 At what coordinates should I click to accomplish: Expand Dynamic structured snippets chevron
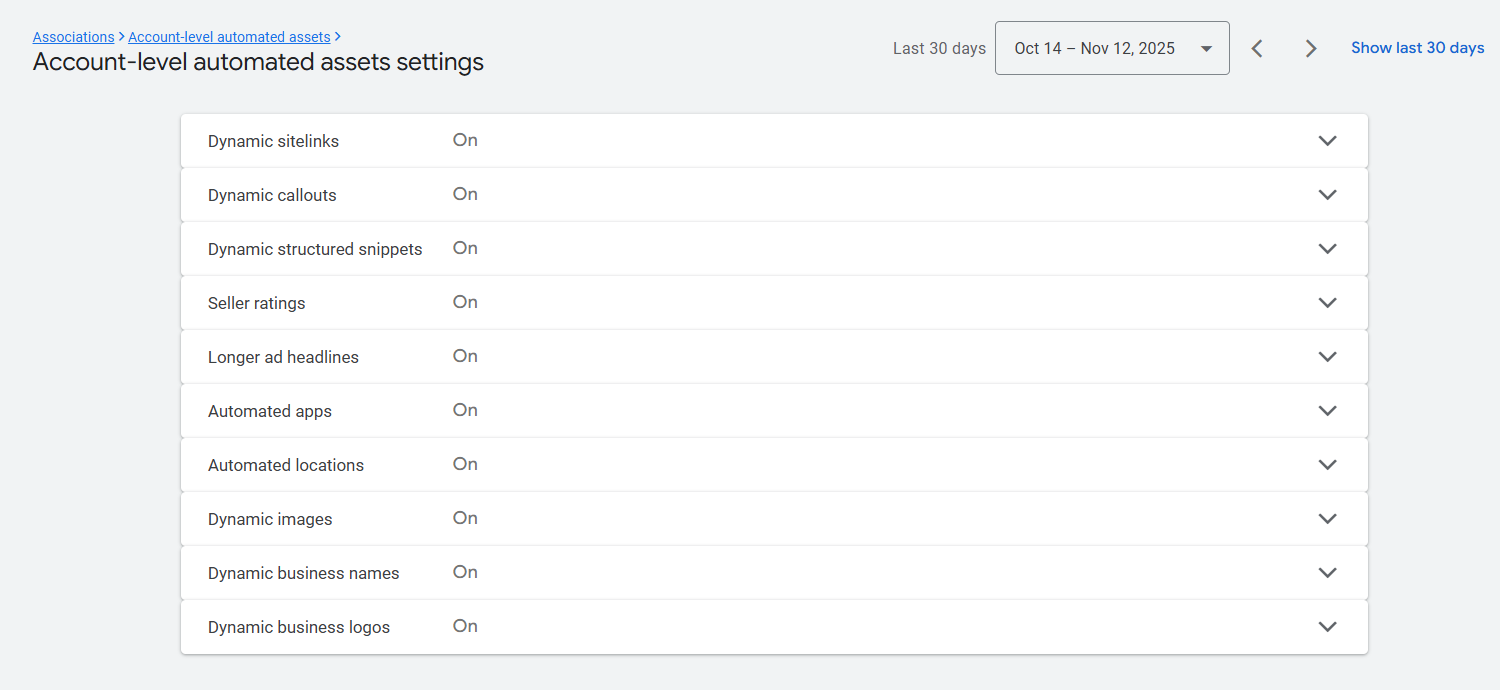1327,249
